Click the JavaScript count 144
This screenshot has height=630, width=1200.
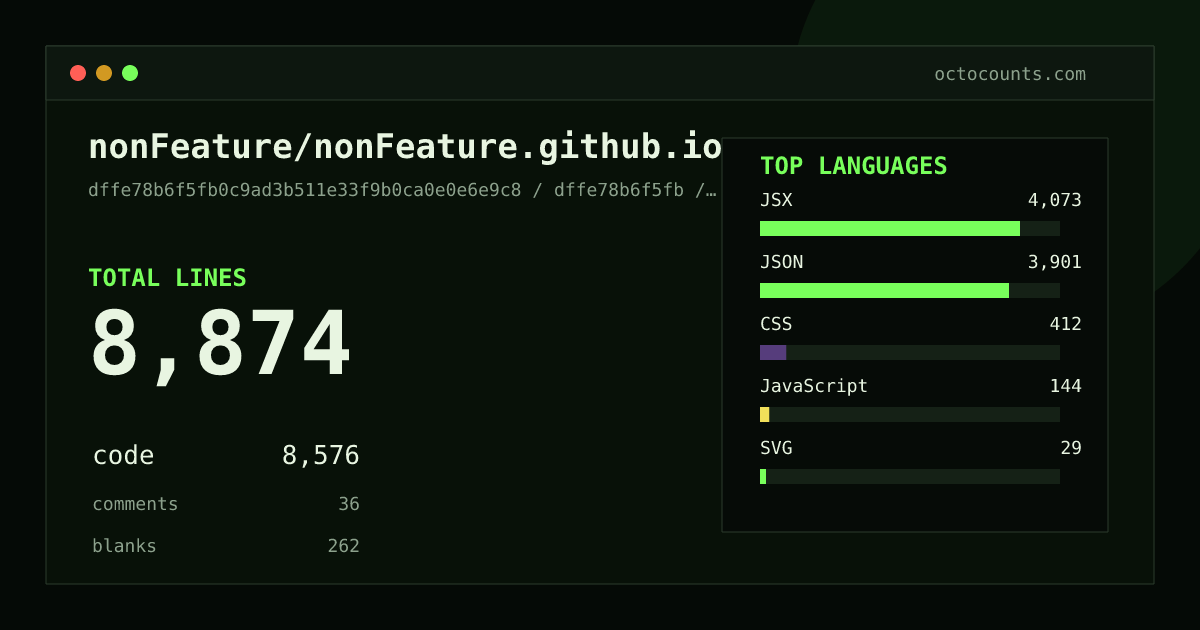click(x=1065, y=386)
